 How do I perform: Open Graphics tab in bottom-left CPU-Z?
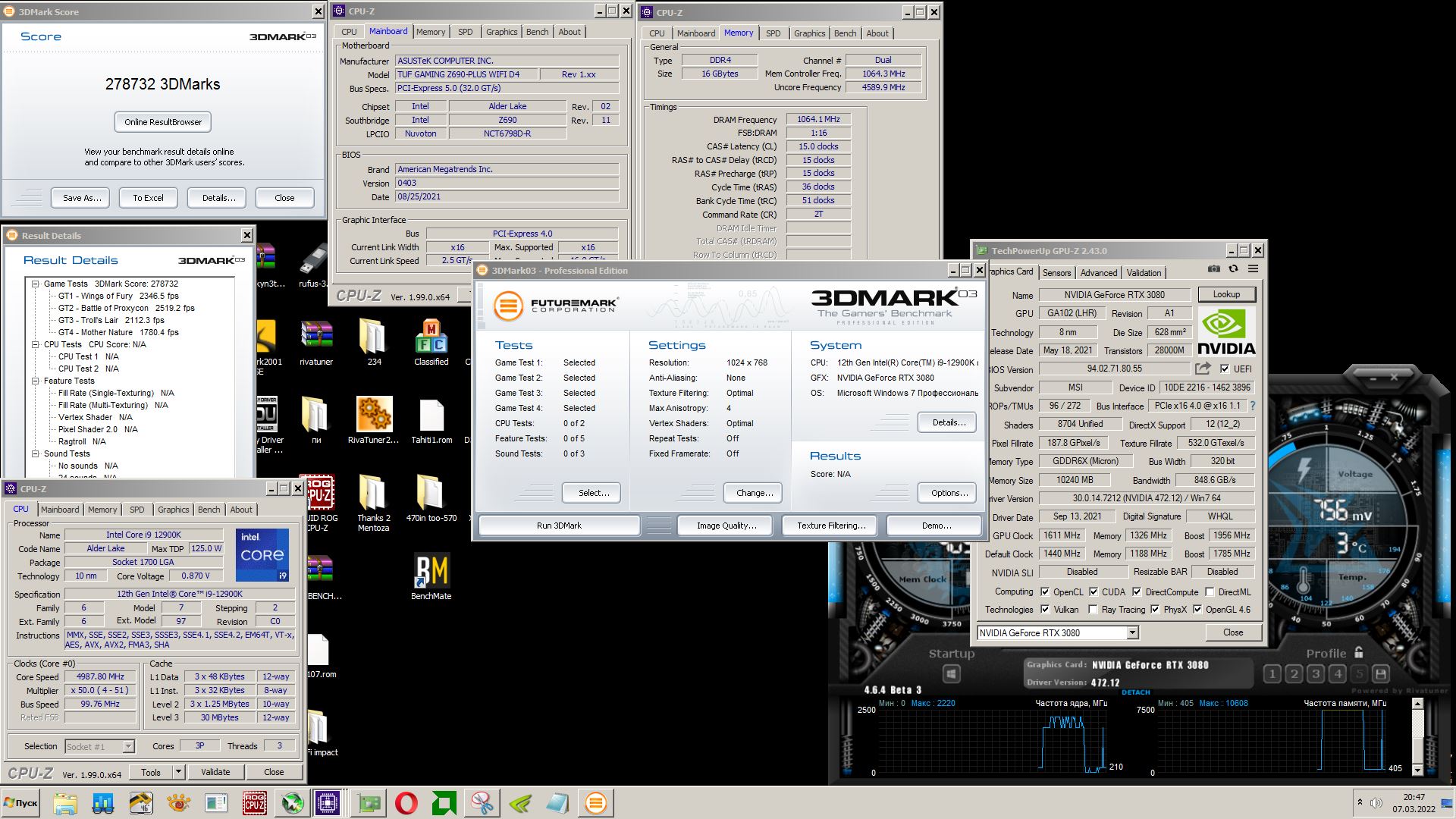[173, 510]
